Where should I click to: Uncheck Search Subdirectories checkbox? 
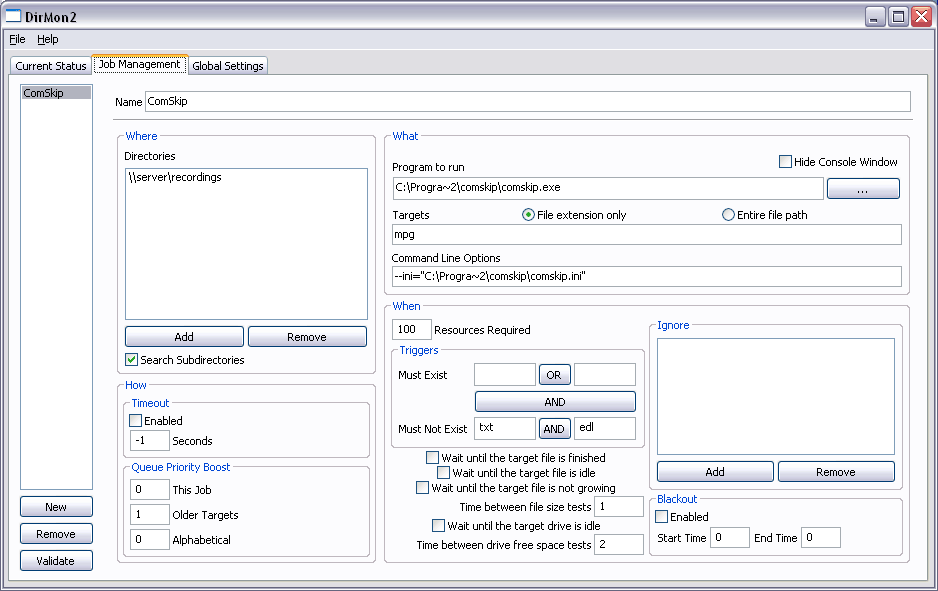pos(131,360)
